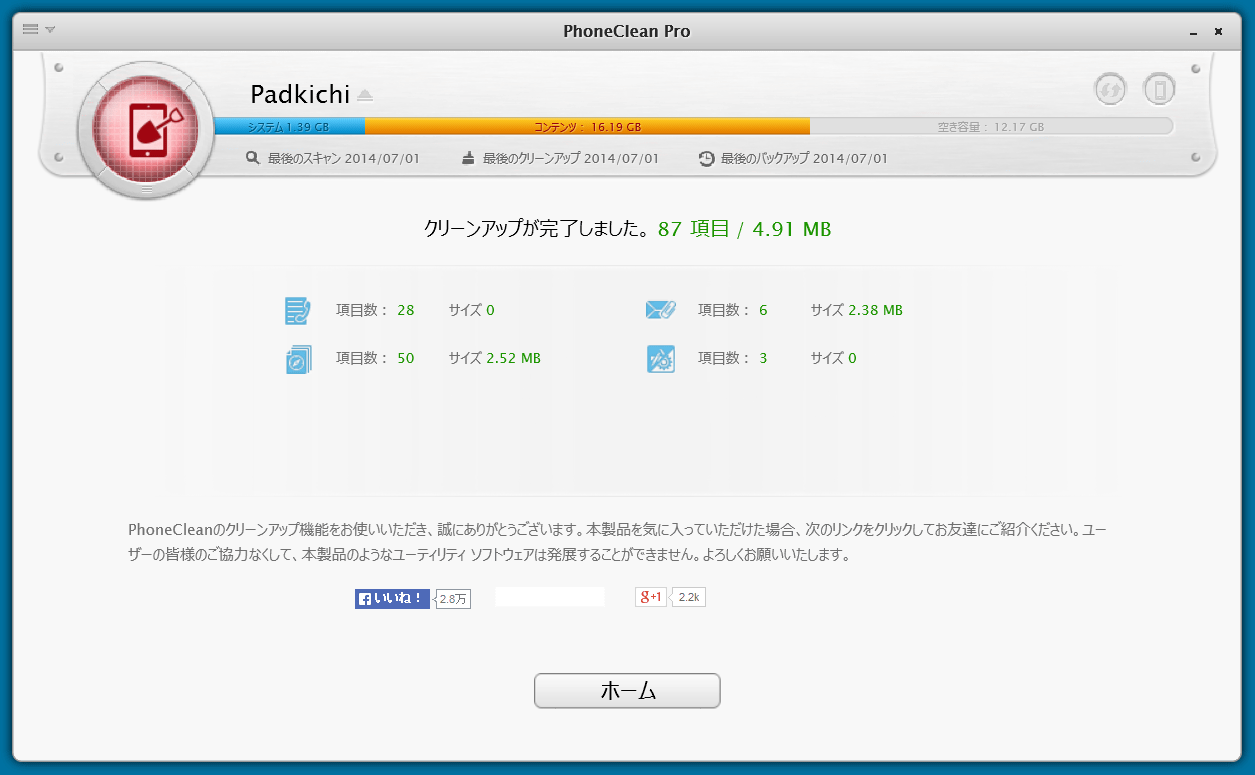
Task: Click the item count value 28
Action: [x=405, y=310]
